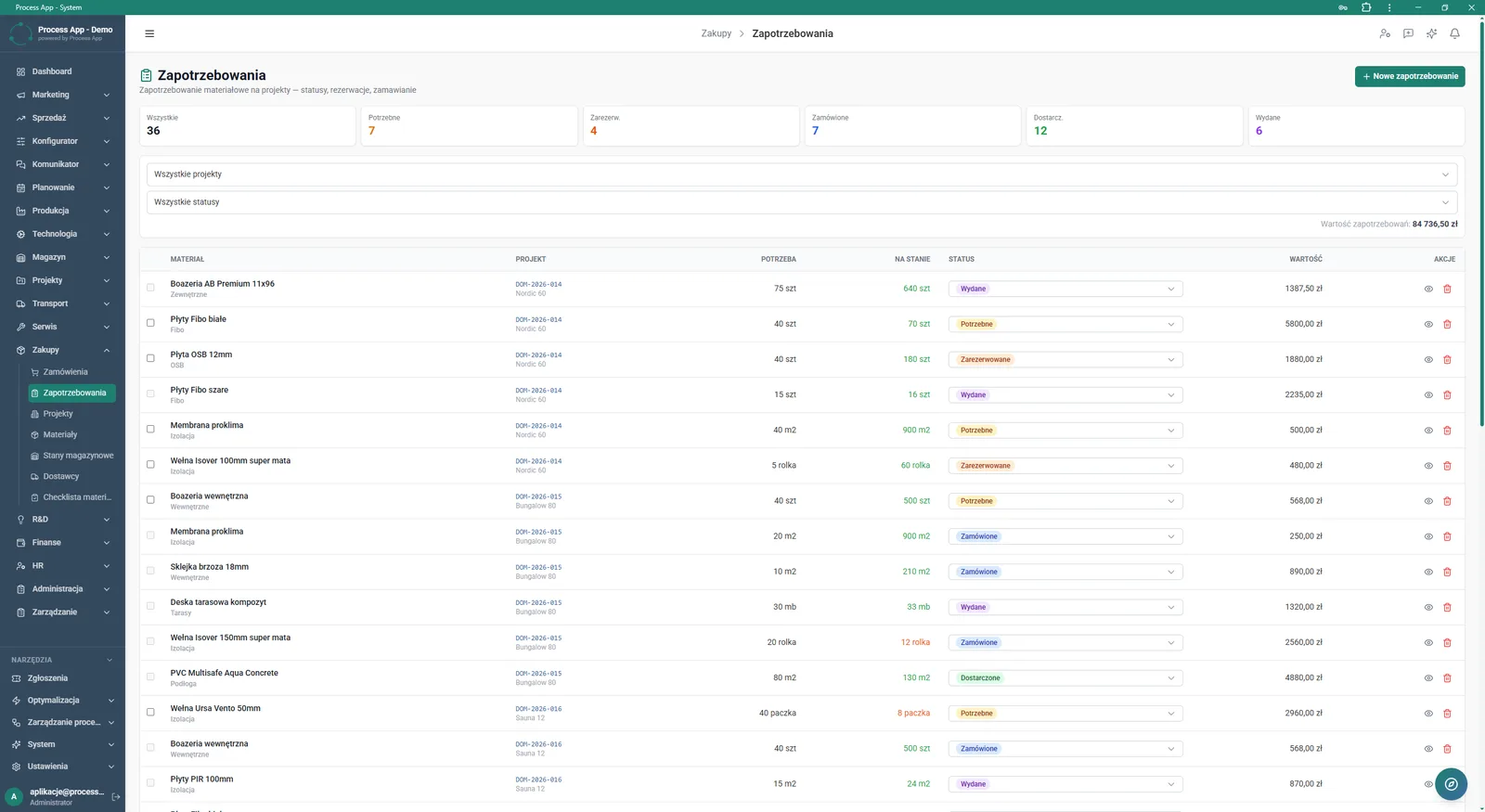Delete the Wełna Ursa Vento 50mm row
The width and height of the screenshot is (1485, 812).
point(1447,714)
